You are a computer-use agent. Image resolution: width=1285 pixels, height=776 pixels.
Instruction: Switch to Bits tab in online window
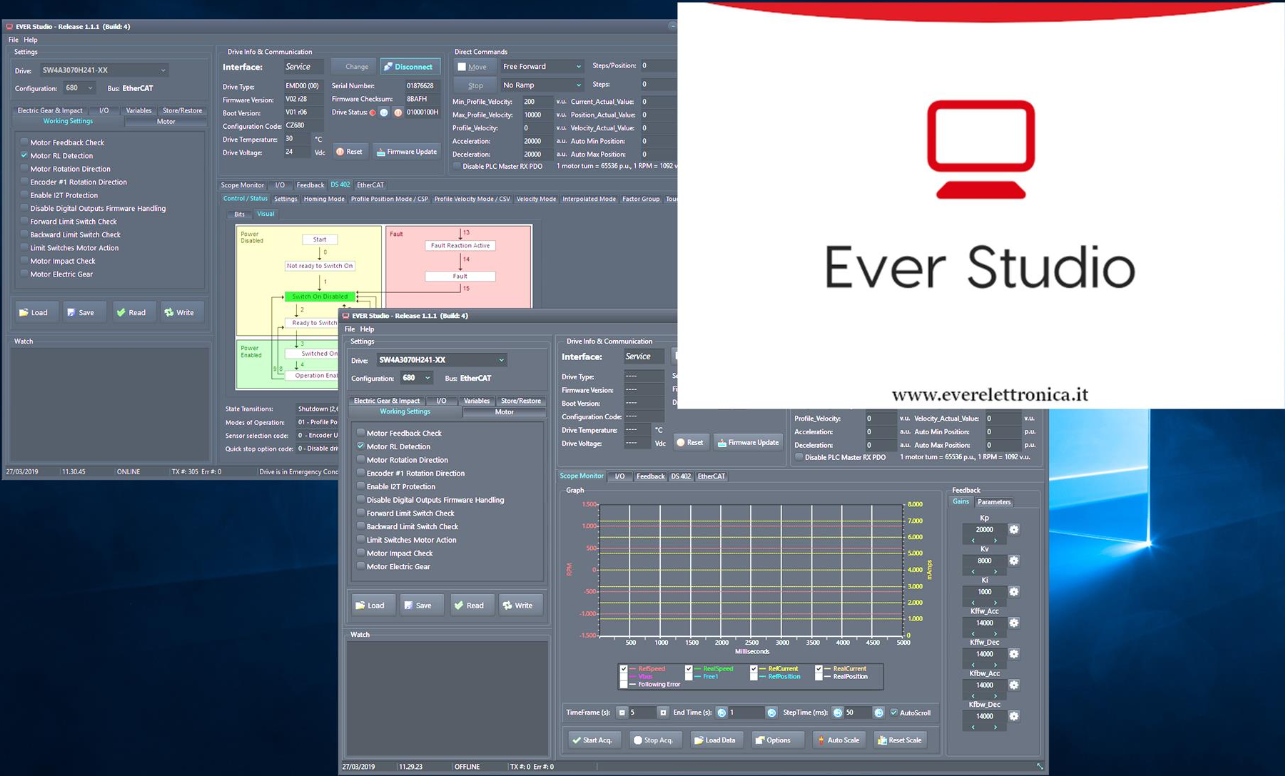(x=239, y=214)
